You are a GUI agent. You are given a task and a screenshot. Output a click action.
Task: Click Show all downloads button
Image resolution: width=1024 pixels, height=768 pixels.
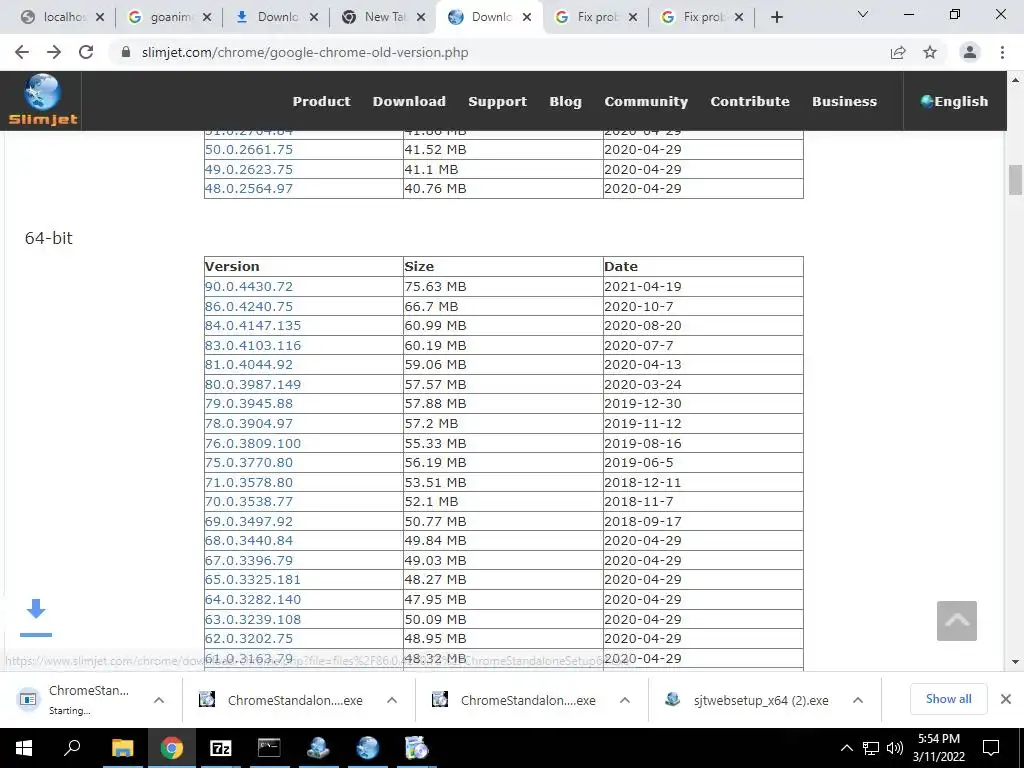[x=948, y=699]
